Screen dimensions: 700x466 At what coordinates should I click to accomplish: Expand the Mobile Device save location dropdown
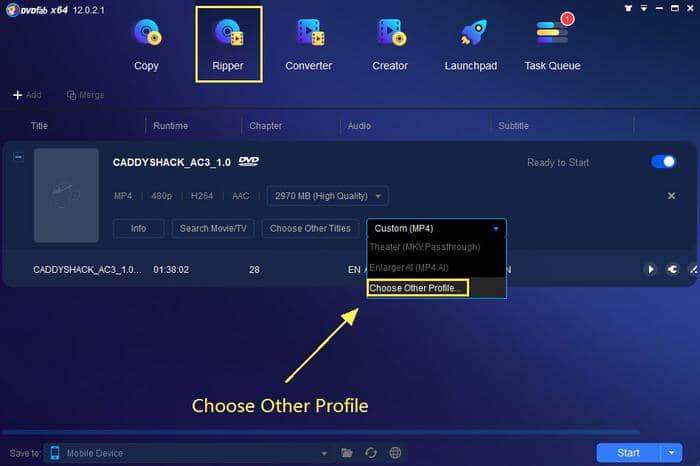click(x=324, y=453)
